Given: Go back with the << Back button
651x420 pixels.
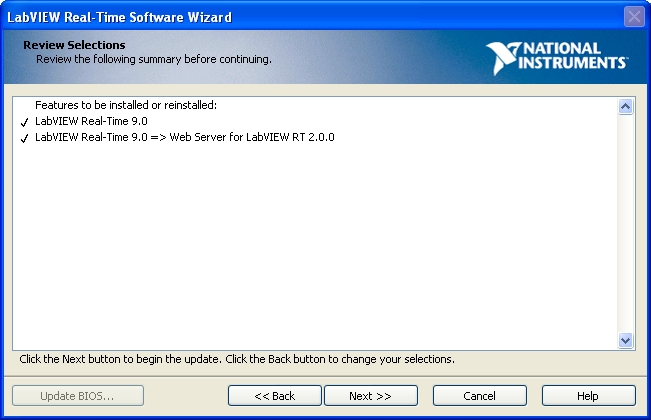Looking at the screenshot, I should click(274, 396).
